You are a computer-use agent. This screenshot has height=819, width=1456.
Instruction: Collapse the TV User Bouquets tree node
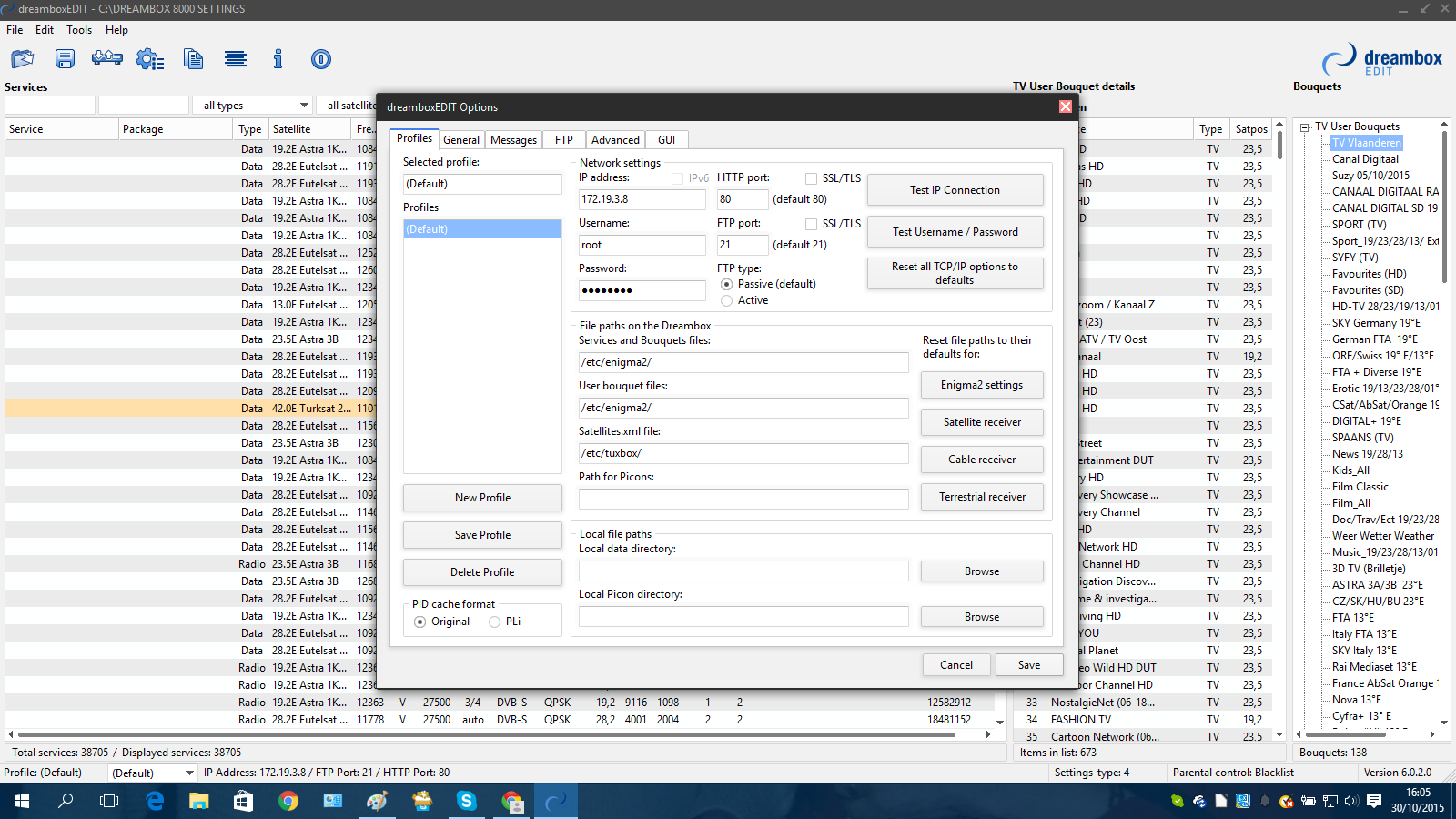point(1304,127)
